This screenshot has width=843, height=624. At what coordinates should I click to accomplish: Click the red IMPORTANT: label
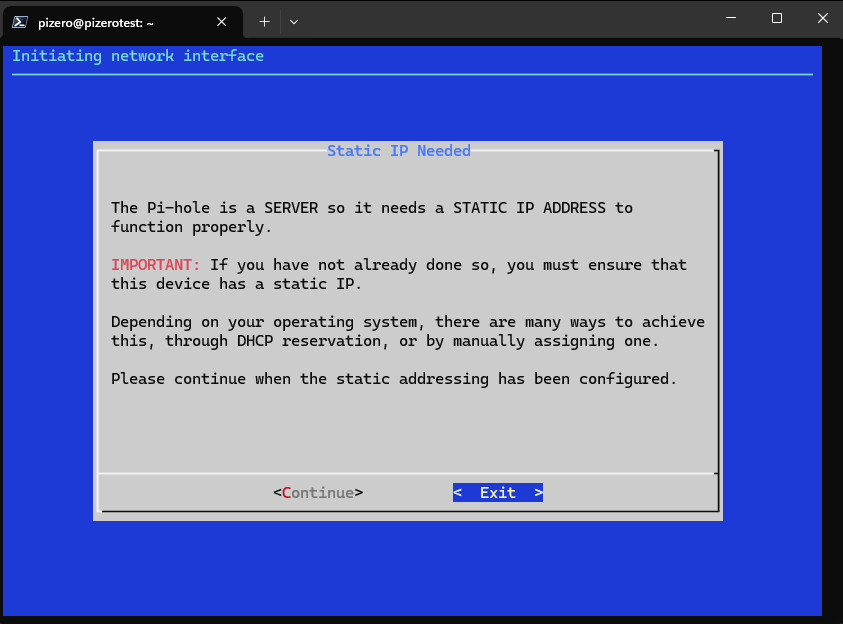(x=155, y=265)
